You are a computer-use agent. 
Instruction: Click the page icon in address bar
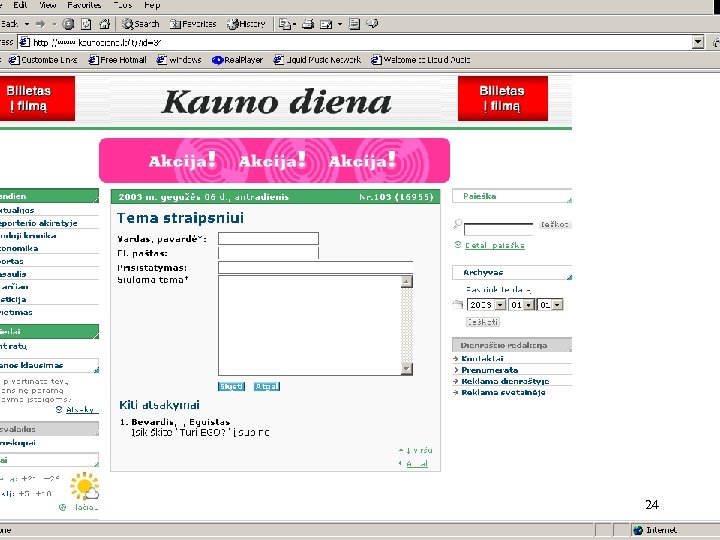pos(25,42)
